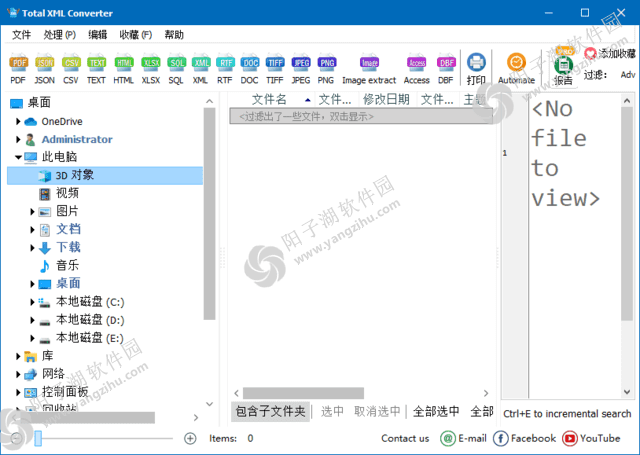Expand the OneDrive tree node
The width and height of the screenshot is (640, 455).
[18, 121]
